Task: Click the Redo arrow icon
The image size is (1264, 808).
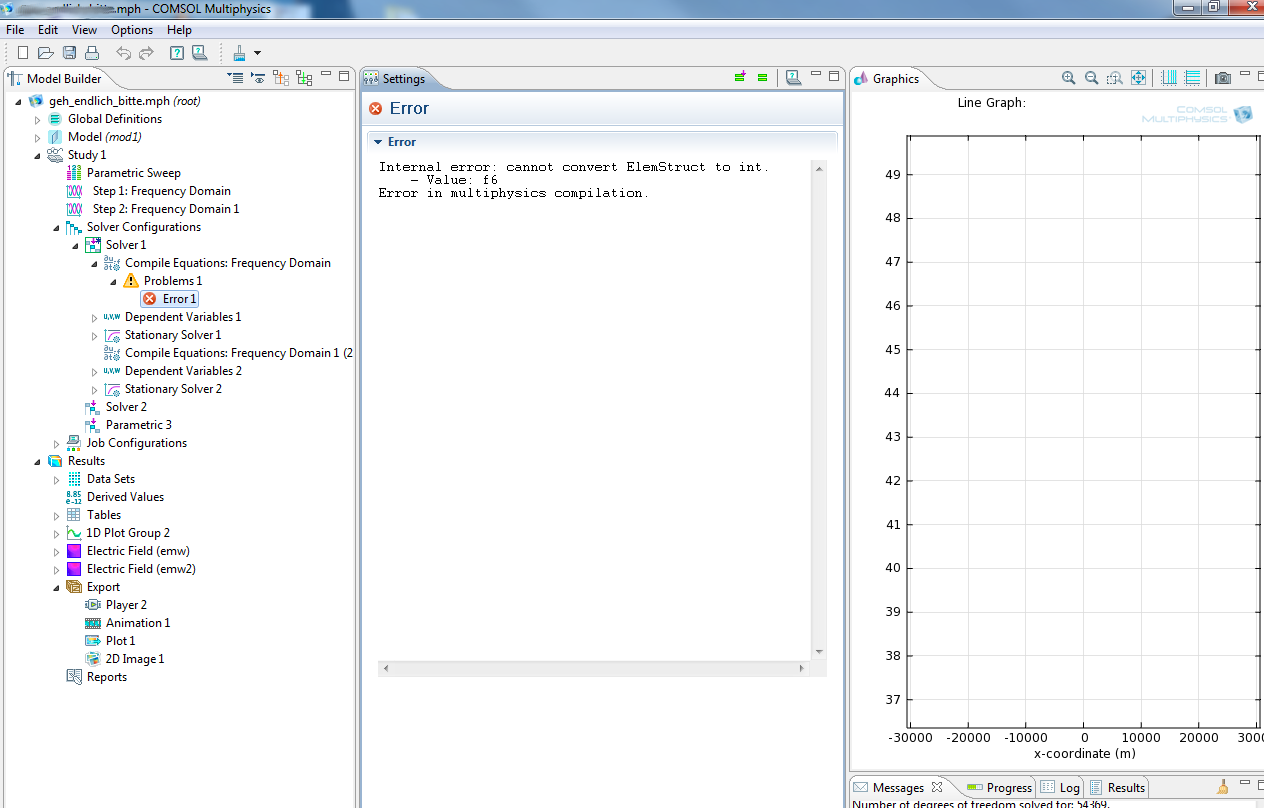Action: point(146,53)
